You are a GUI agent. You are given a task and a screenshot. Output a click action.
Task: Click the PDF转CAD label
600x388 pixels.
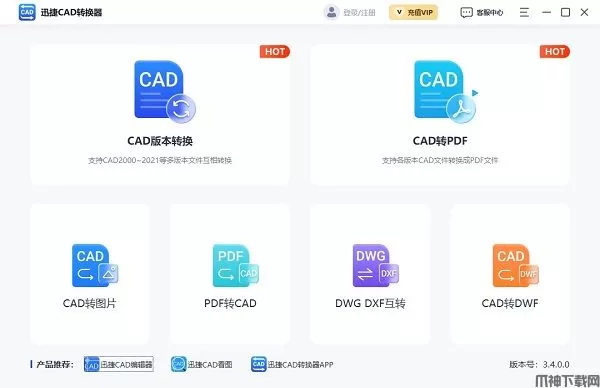pyautogui.click(x=230, y=303)
